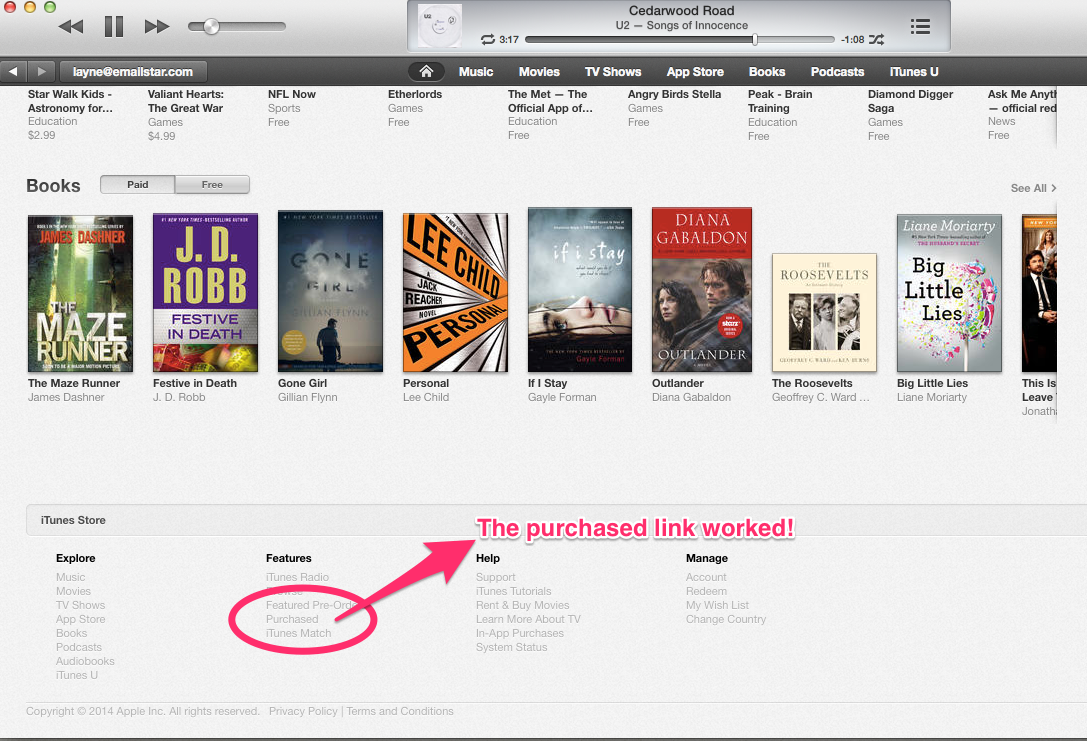
Task: Open the Terms and Conditions link
Action: [400, 711]
